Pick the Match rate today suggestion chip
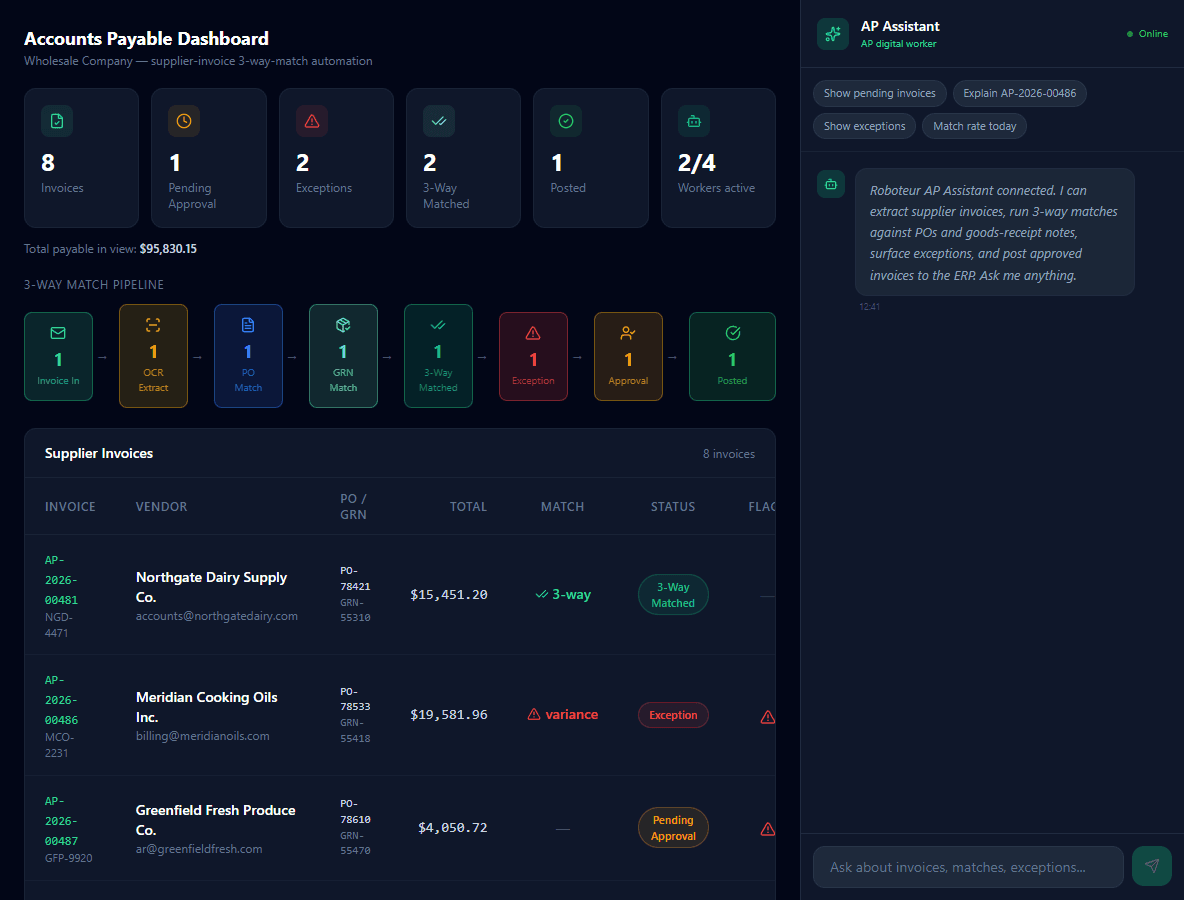This screenshot has height=900, width=1184. (x=974, y=126)
